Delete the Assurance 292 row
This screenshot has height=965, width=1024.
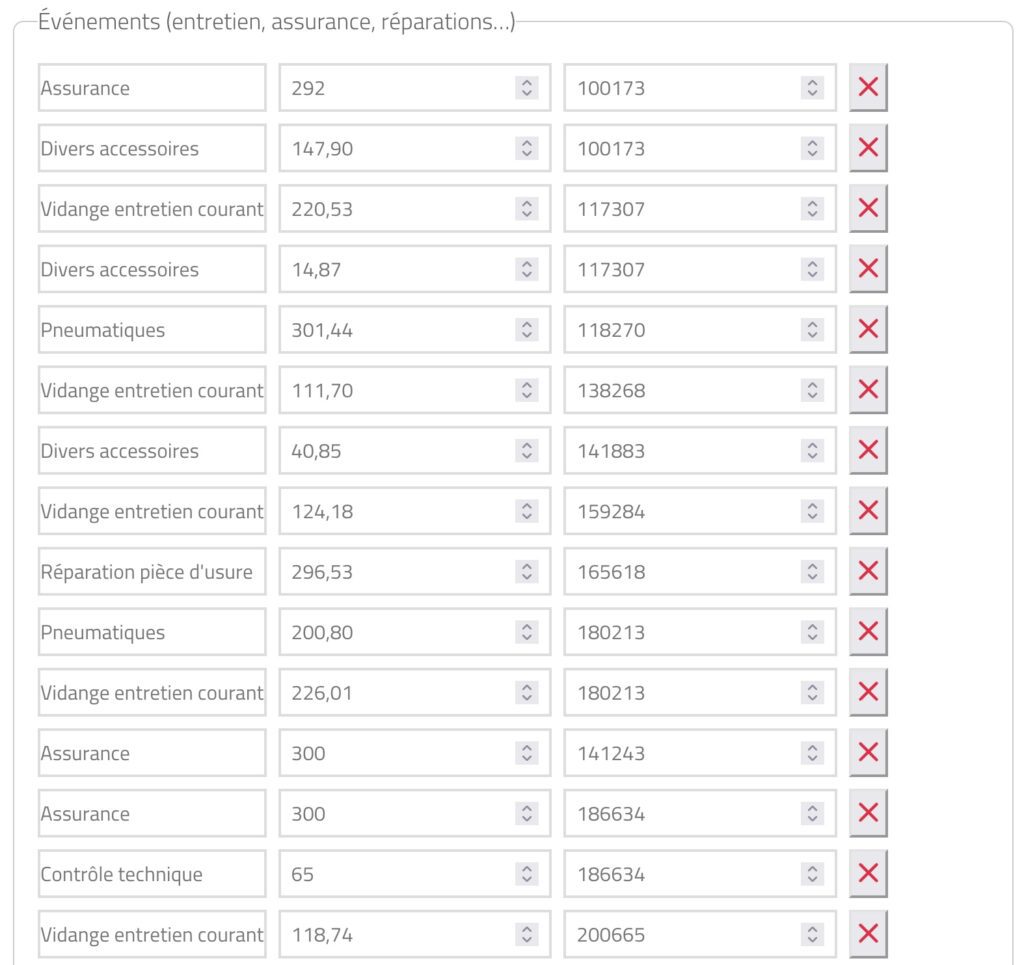point(868,87)
